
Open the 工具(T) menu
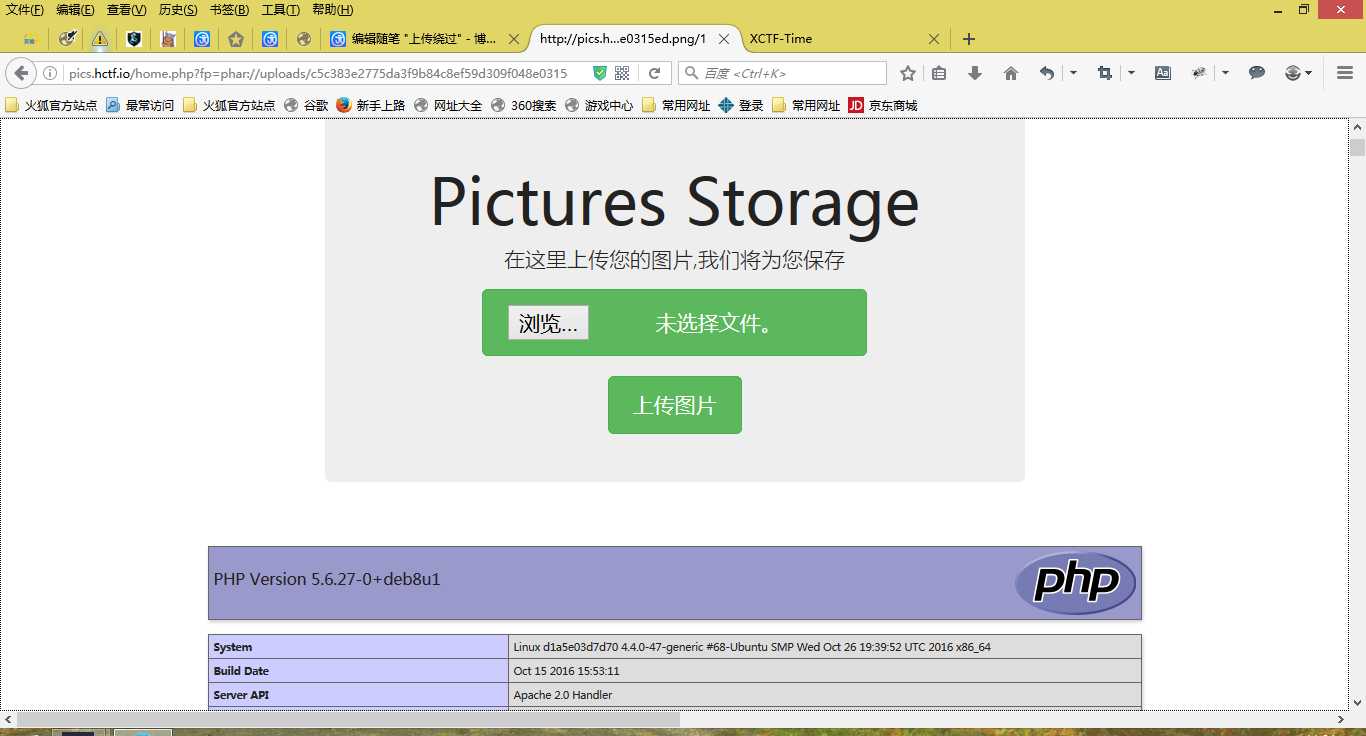(280, 10)
